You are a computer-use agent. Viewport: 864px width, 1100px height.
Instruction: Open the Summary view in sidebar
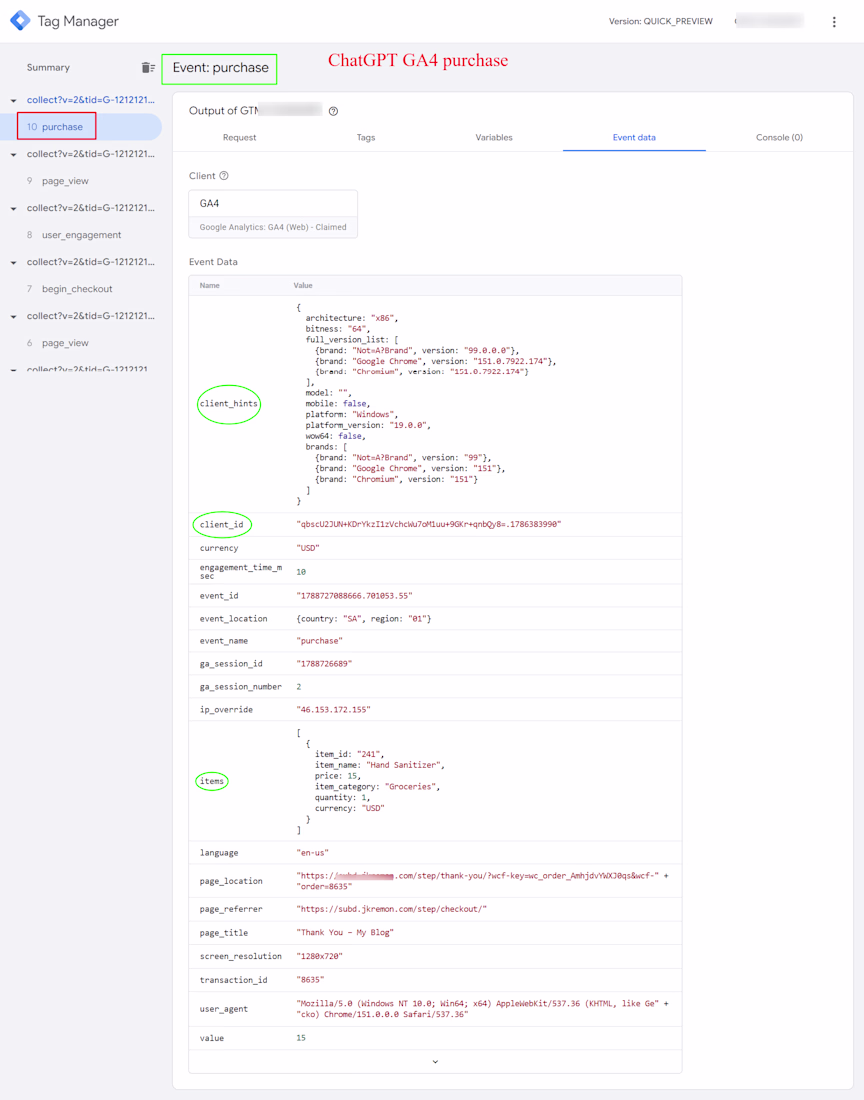pos(48,67)
